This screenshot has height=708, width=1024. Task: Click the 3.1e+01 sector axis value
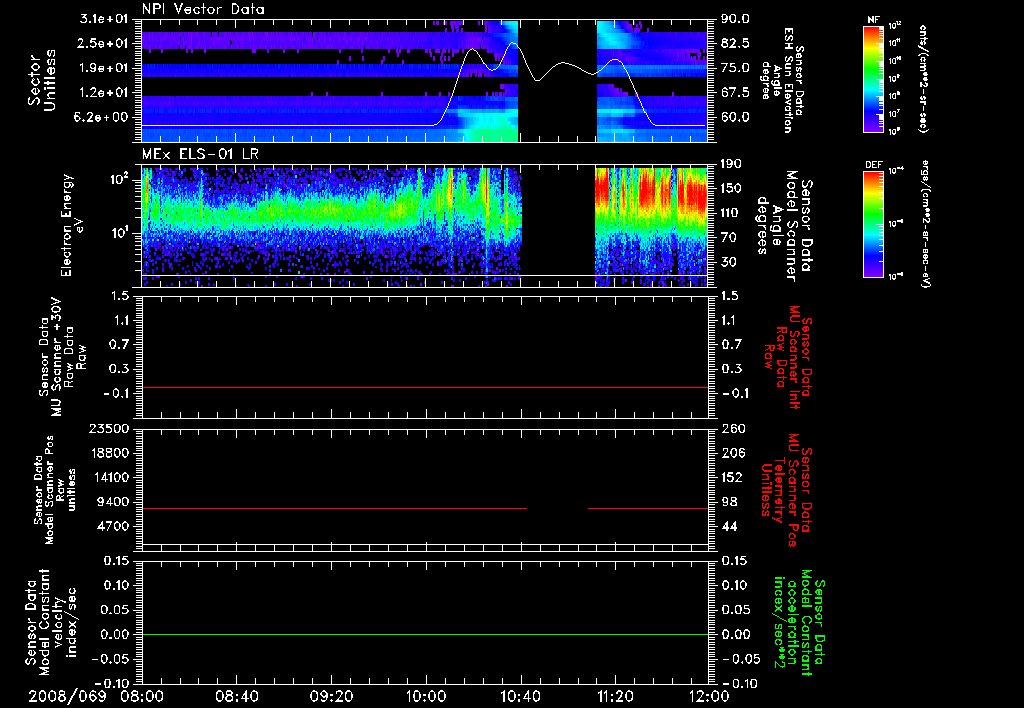click(x=106, y=19)
